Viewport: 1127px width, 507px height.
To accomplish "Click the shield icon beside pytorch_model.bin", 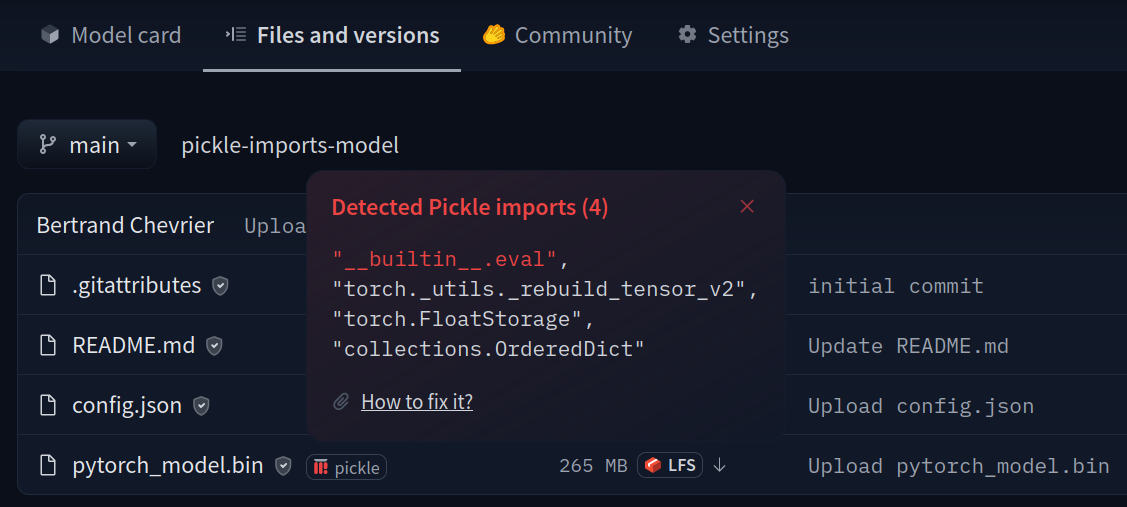I will [284, 466].
